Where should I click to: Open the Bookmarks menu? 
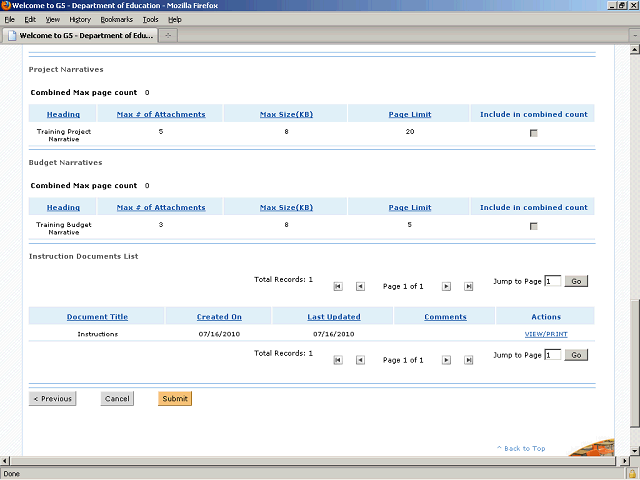tap(116, 19)
